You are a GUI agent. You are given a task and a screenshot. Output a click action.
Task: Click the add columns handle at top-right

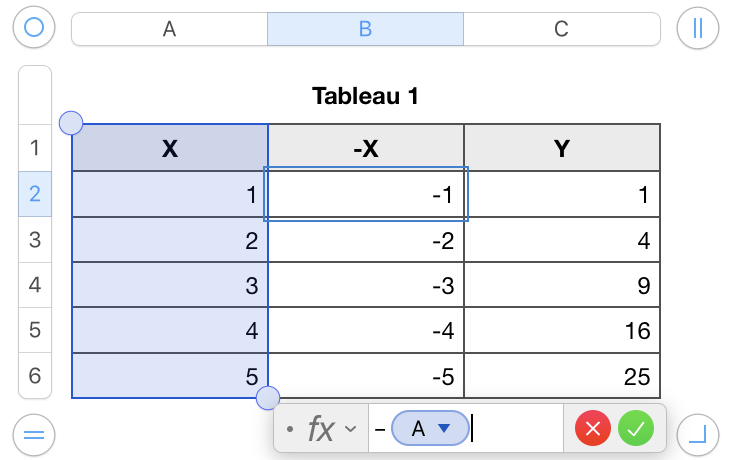click(x=697, y=28)
